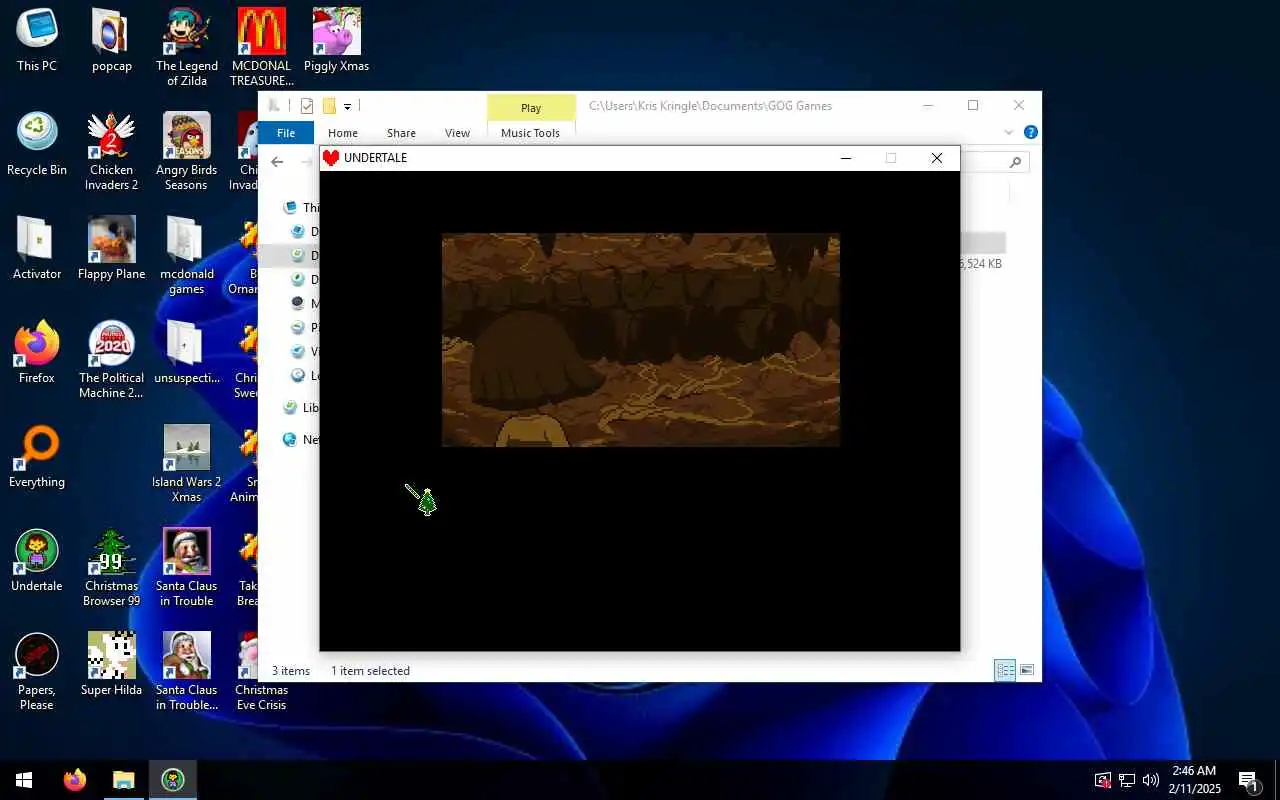This screenshot has height=800, width=1280.
Task: Open Papers, Please desktop shortcut
Action: 37,672
